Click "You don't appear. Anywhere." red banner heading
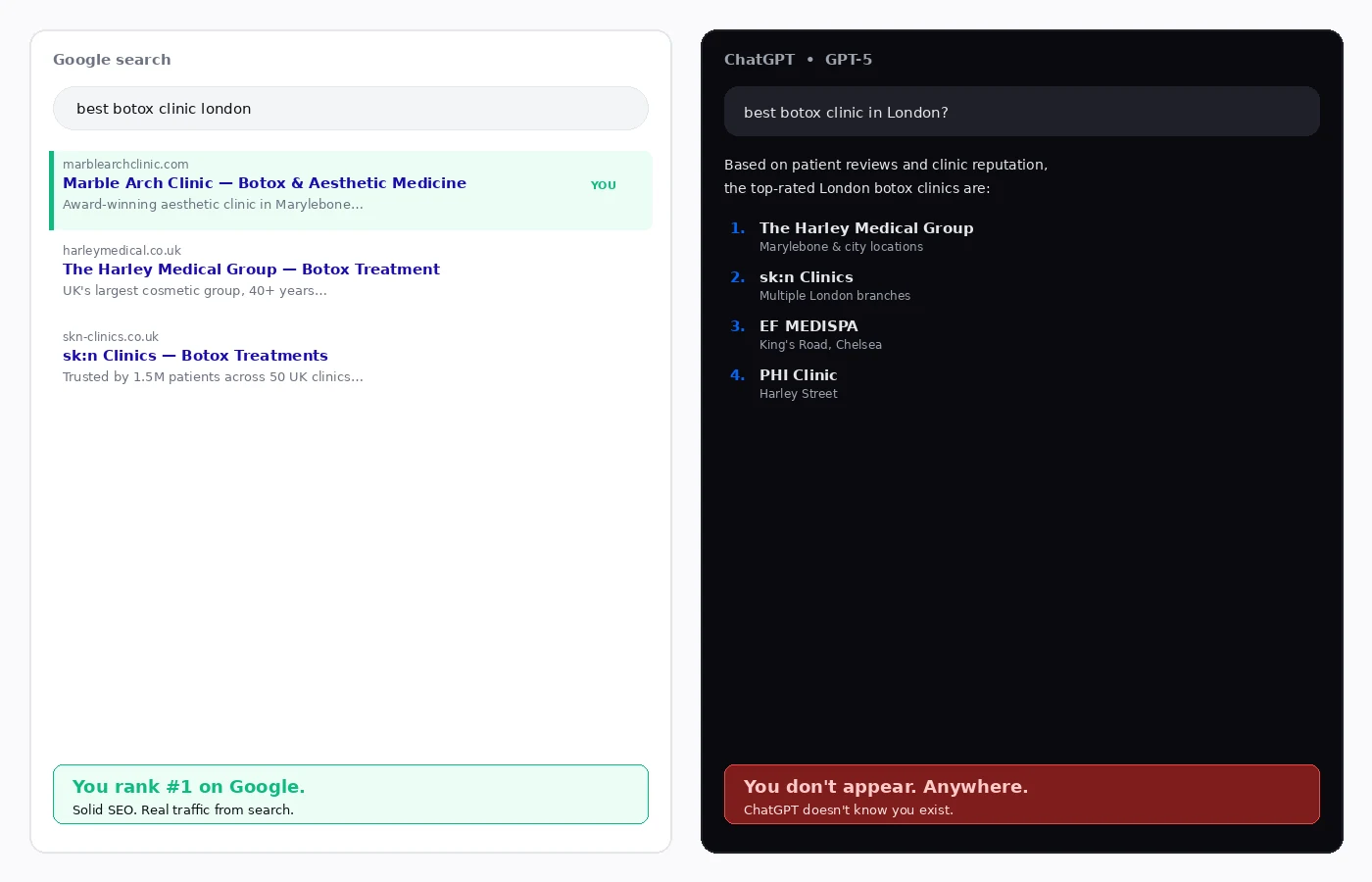The image size is (1372, 882). 886,787
